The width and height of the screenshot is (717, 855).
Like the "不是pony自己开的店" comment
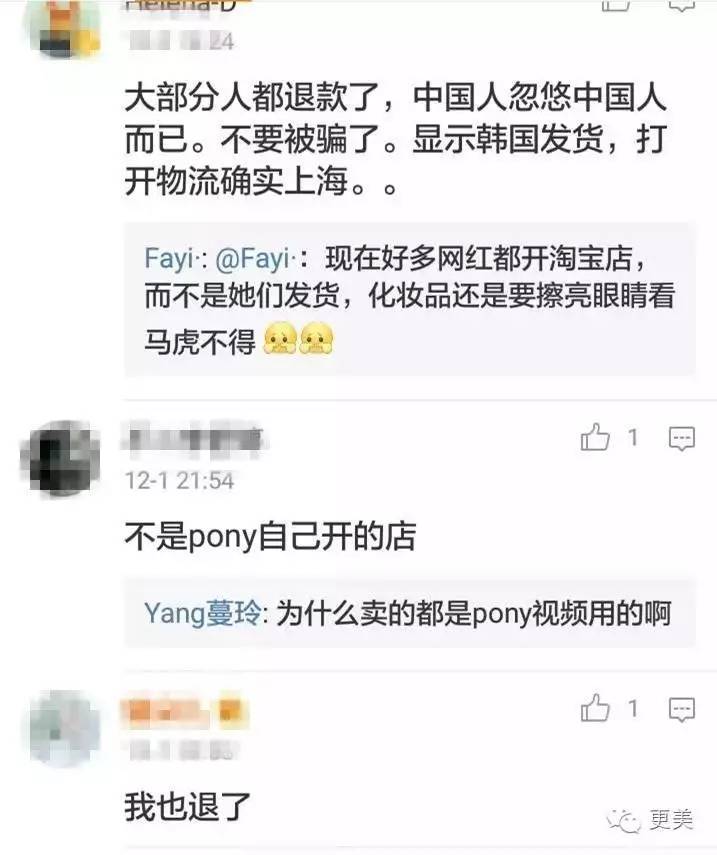click(x=595, y=437)
